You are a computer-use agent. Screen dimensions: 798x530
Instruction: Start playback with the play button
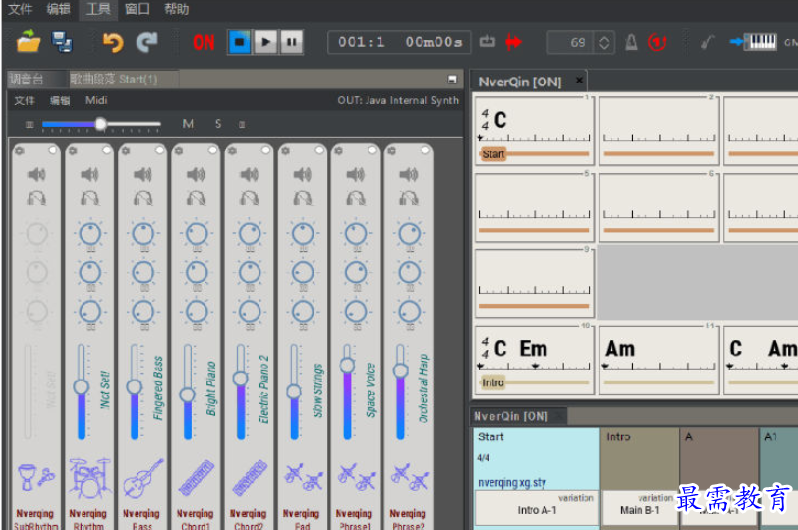(266, 42)
